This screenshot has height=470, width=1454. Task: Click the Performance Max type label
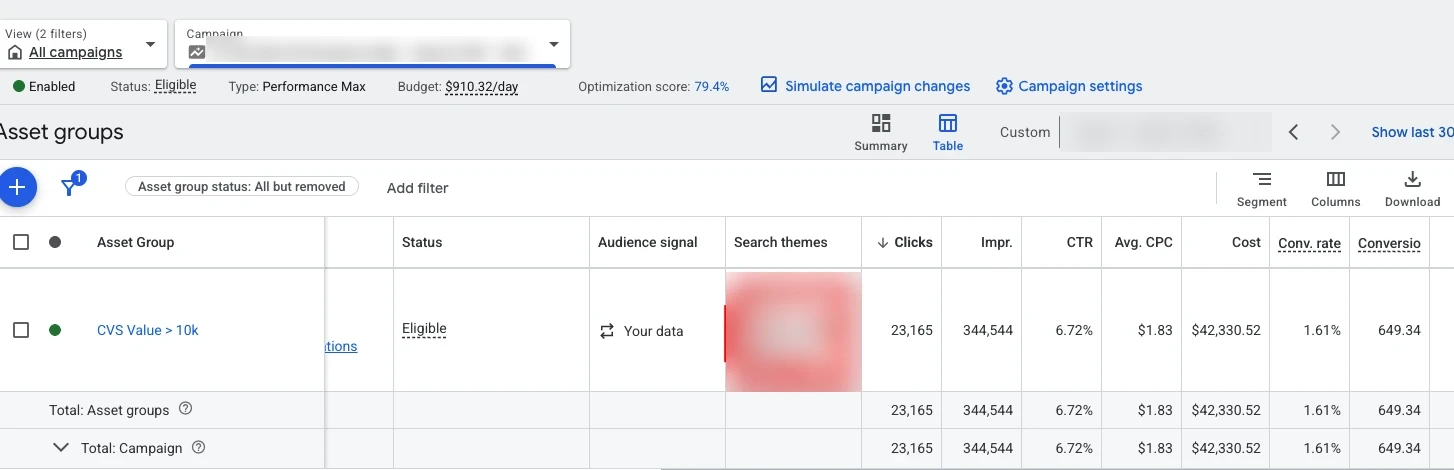(314, 87)
